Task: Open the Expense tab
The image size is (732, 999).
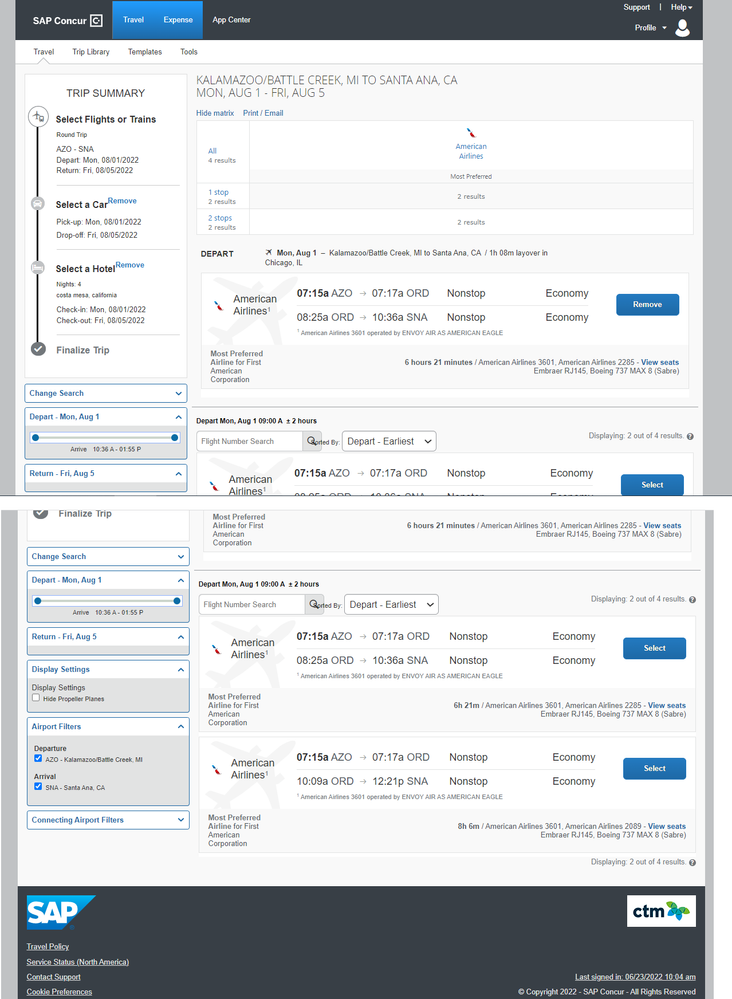Action: [178, 20]
